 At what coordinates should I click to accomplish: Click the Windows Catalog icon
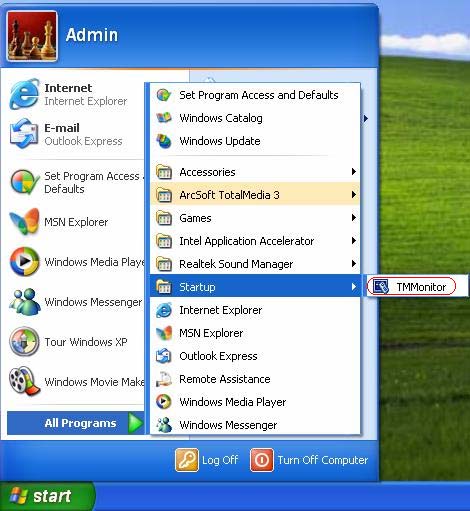tap(164, 118)
